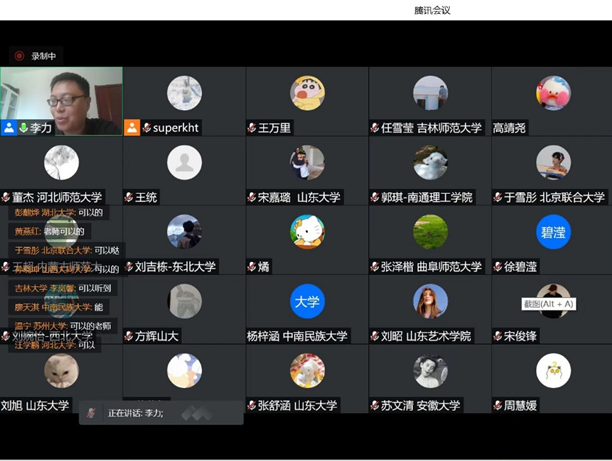
Task: Click muted mic icon beside 张泽楷 曲阜师范大学
Action: (x=375, y=267)
